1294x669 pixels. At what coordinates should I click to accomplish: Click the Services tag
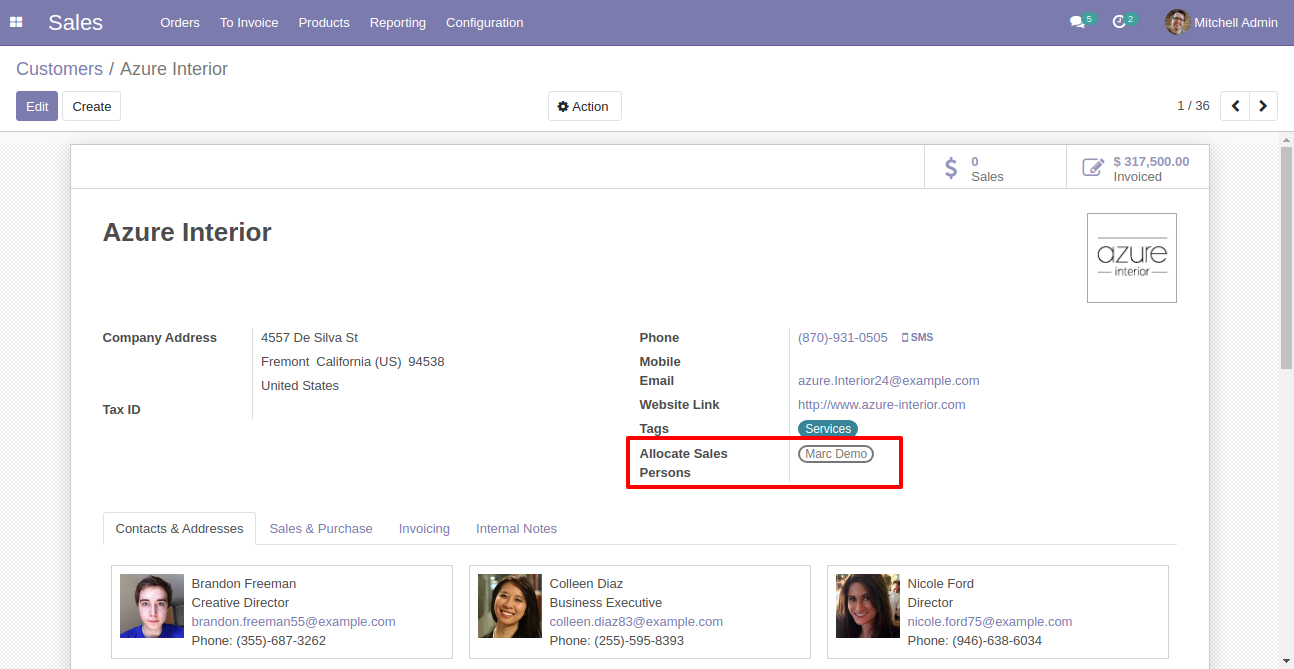coord(828,429)
